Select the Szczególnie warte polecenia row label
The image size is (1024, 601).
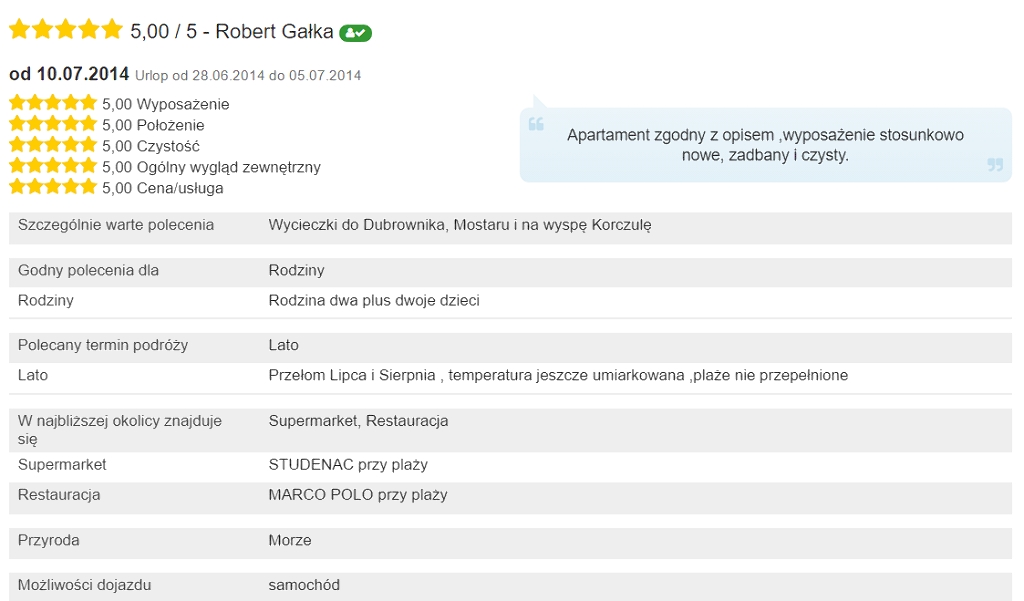pos(116,225)
